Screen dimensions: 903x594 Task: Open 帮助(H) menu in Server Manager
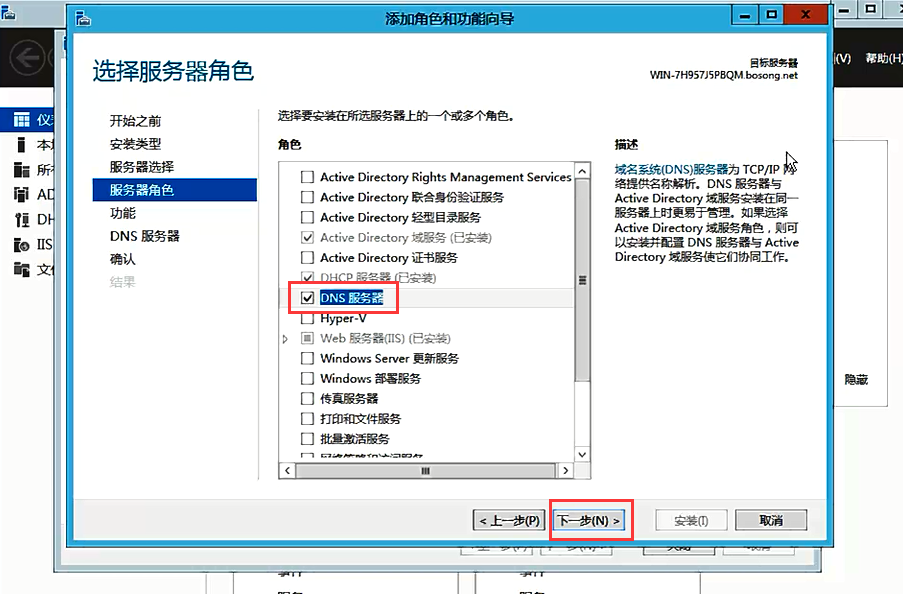pos(883,58)
